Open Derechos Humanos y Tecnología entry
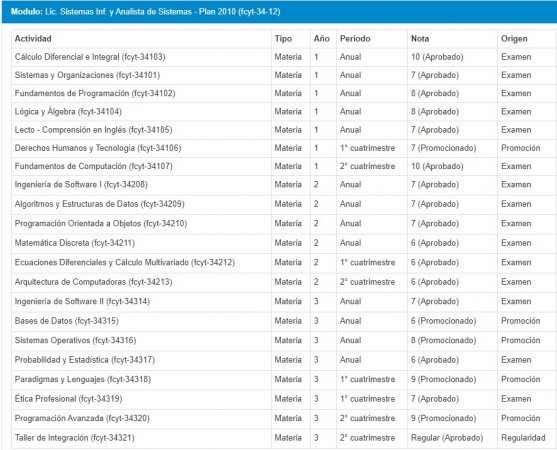This screenshot has width=557, height=450. [x=98, y=148]
